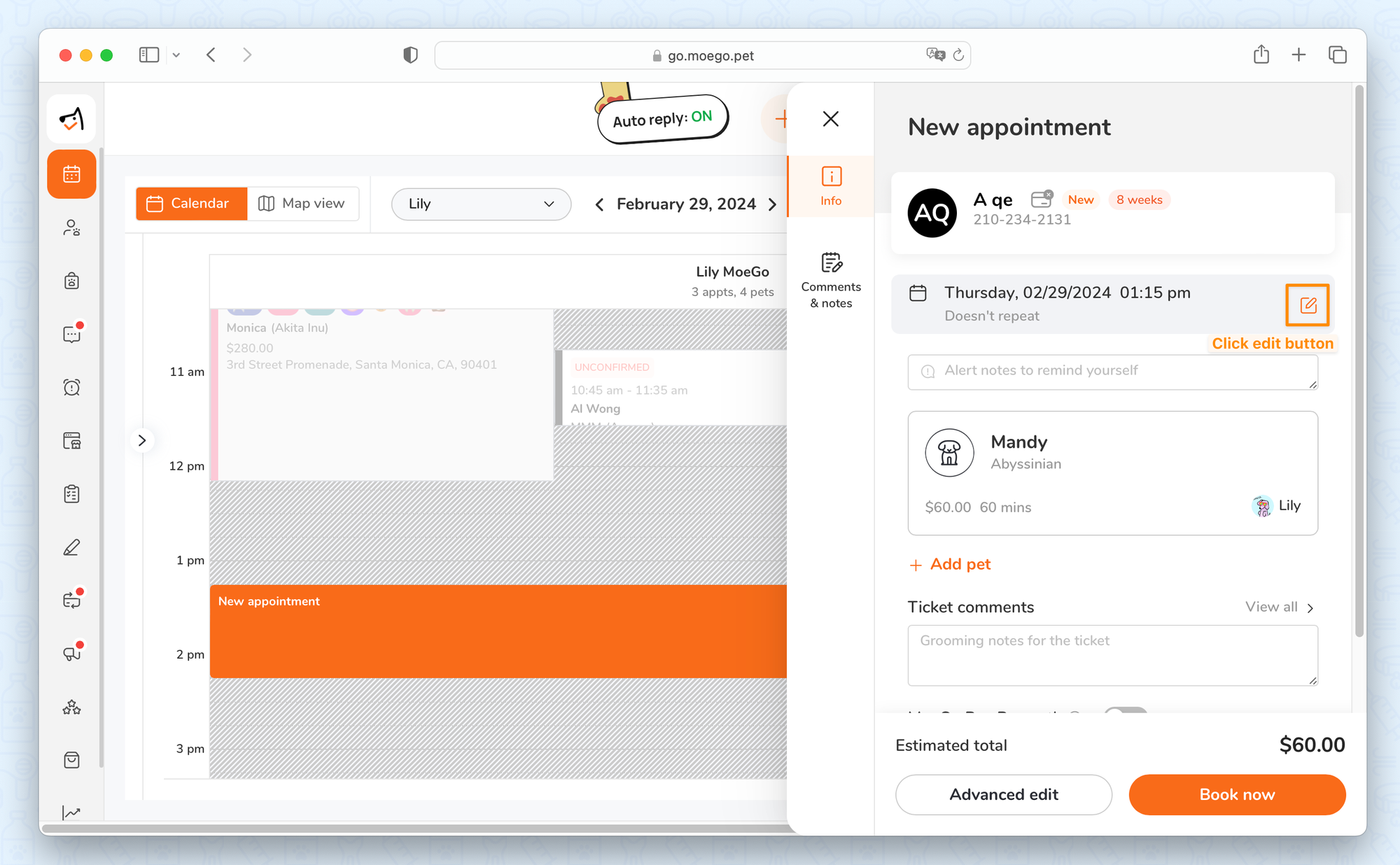This screenshot has width=1400, height=865.
Task: Open the megaphone marketing icon
Action: pos(71,654)
